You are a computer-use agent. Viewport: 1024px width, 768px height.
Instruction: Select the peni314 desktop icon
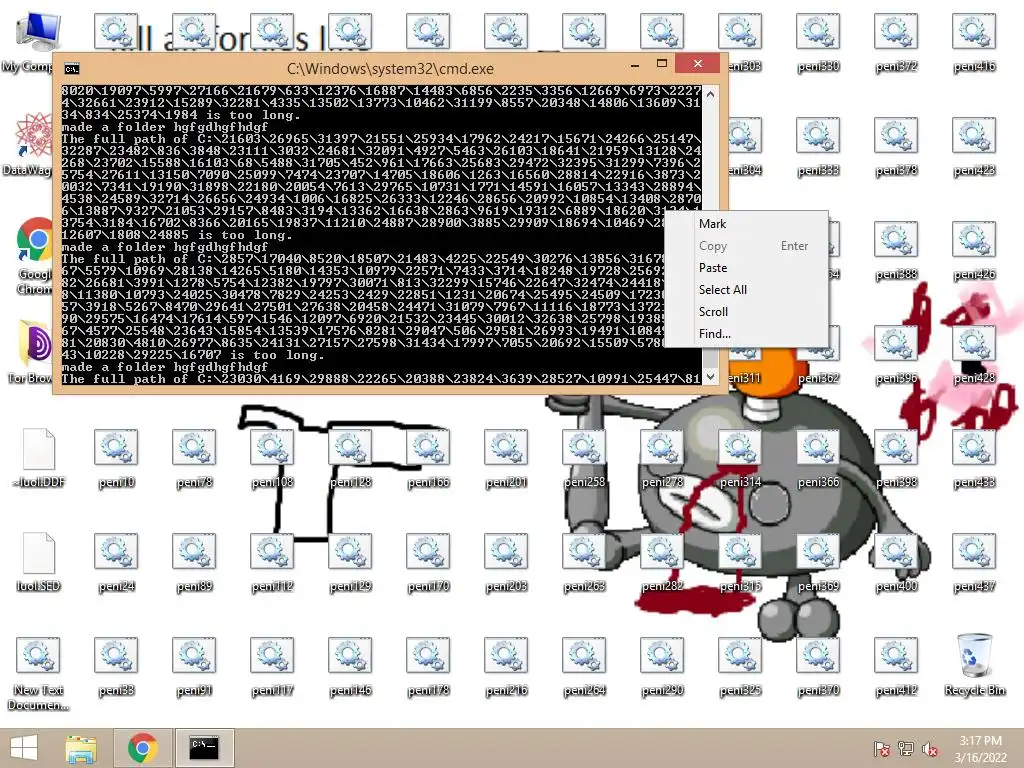[740, 458]
